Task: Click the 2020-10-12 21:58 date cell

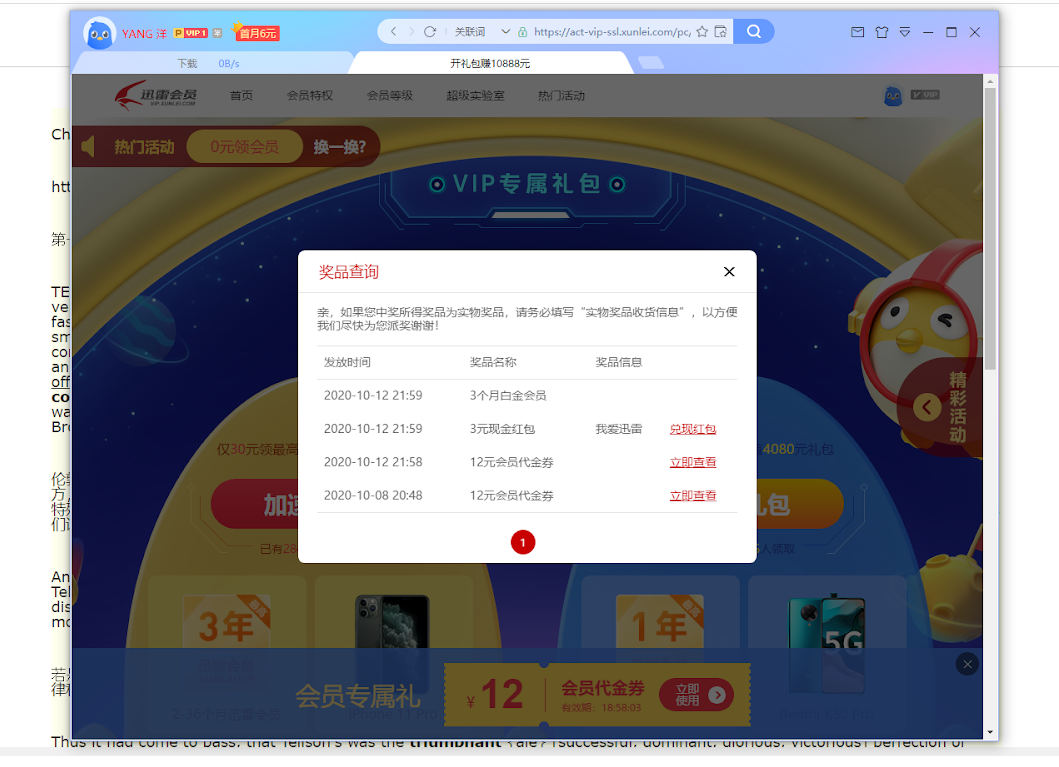Action: click(373, 462)
